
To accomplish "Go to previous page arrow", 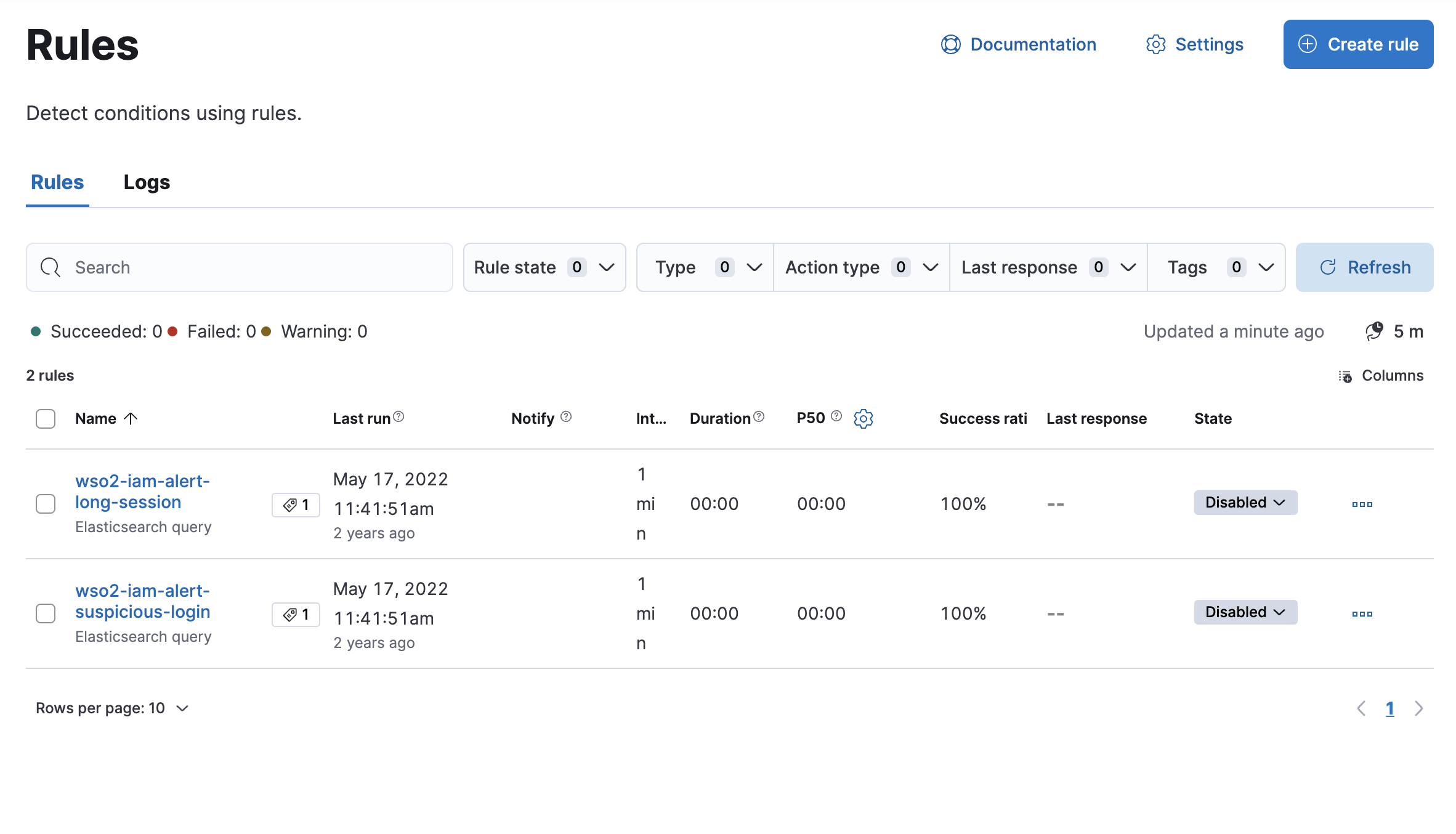I will (1361, 708).
